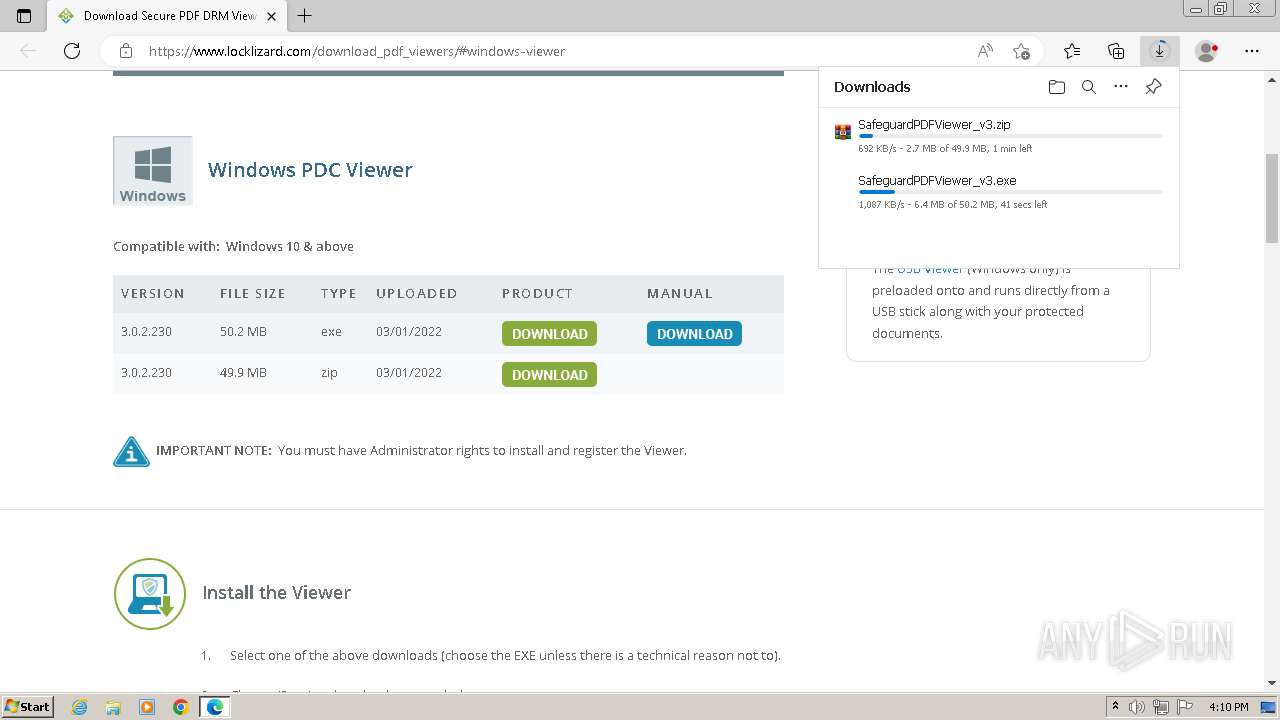Viewport: 1280px width, 720px height.
Task: Reload the page with refresh icon
Action: (x=72, y=51)
